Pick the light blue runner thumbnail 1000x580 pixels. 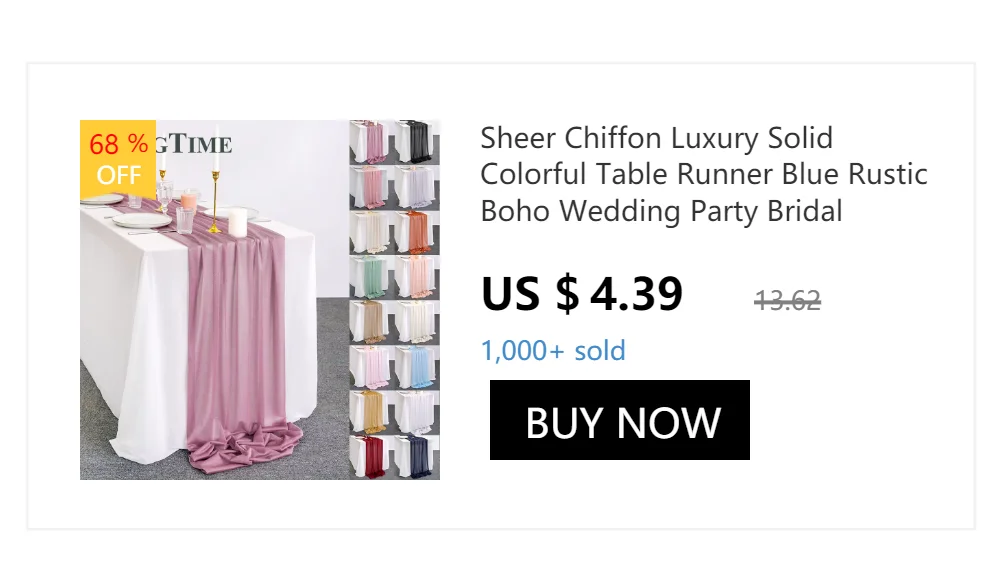click(417, 367)
